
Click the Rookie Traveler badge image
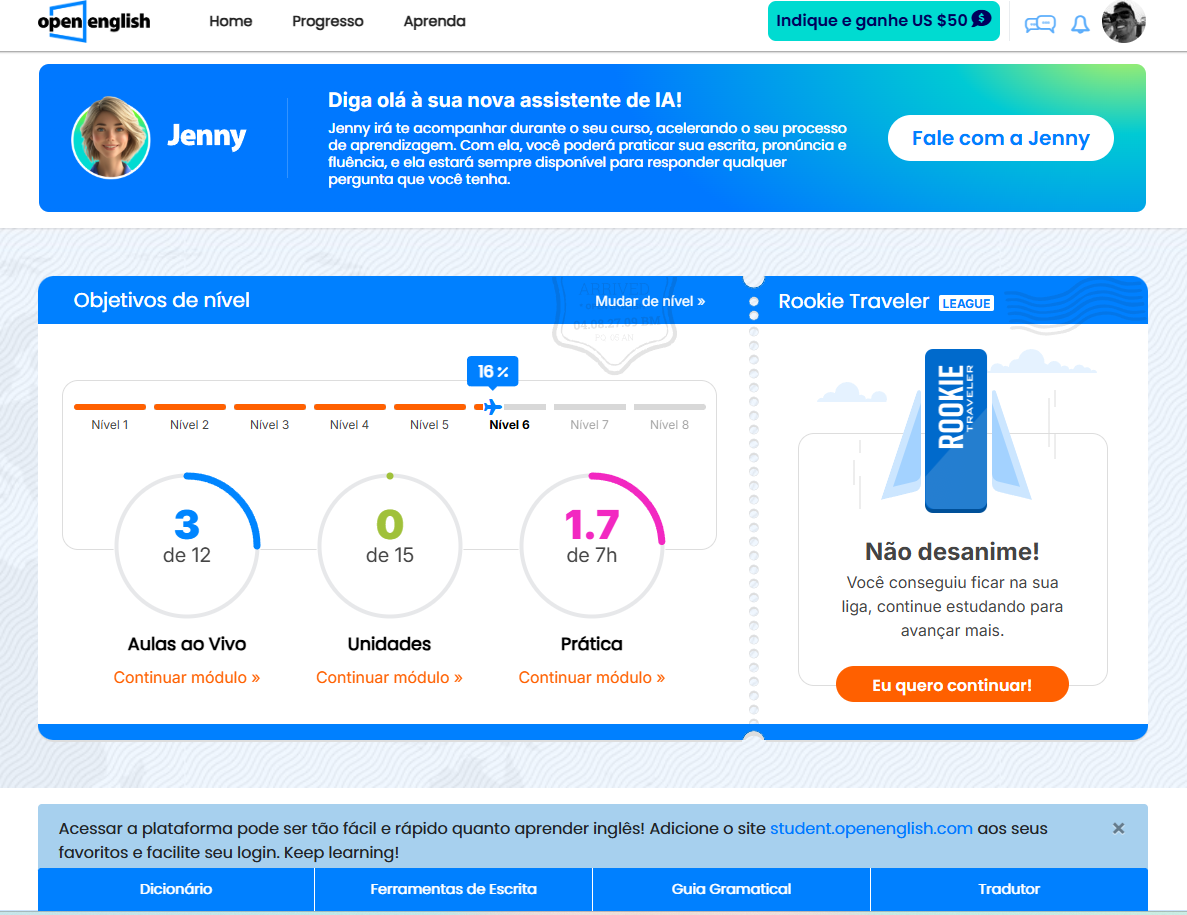tap(955, 431)
